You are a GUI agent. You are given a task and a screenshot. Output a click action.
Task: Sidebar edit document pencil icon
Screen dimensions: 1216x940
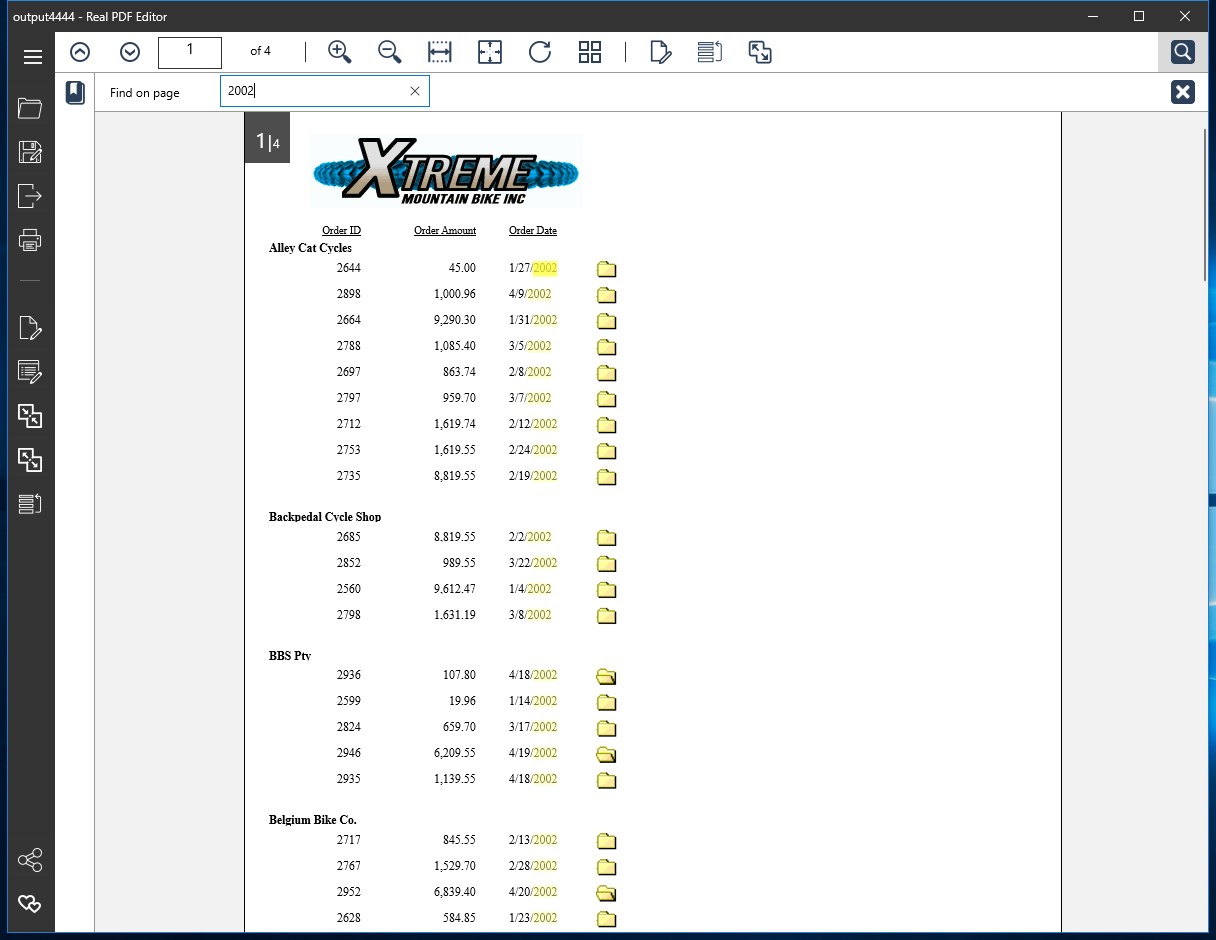pyautogui.click(x=30, y=328)
